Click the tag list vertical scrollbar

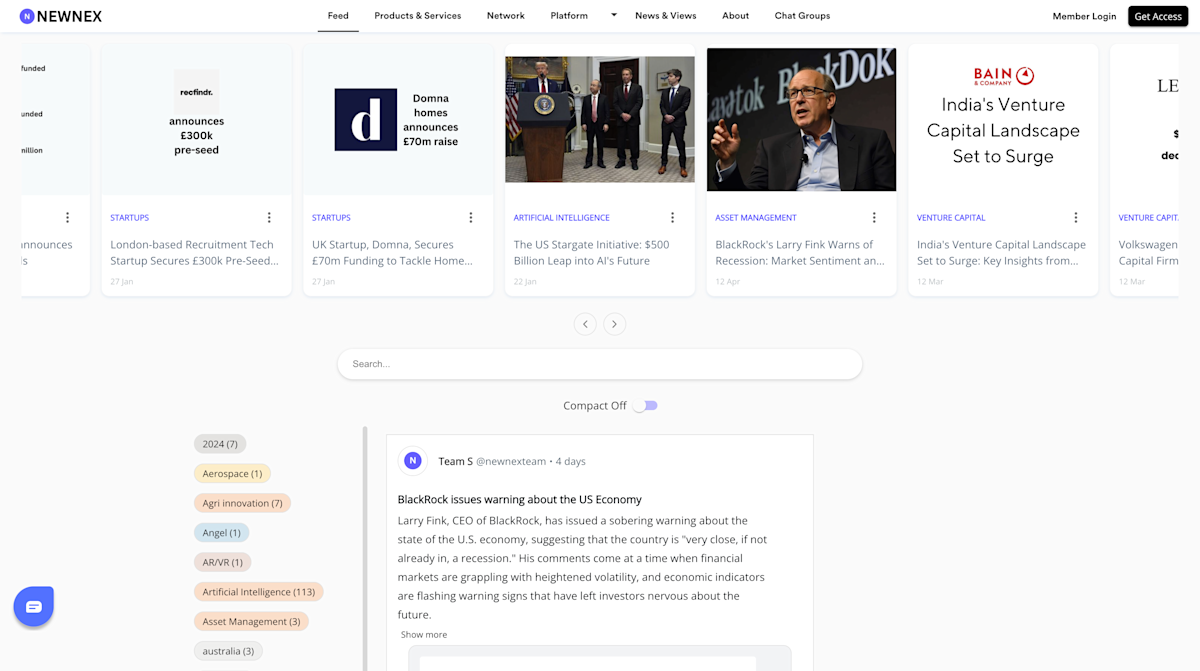pos(365,550)
